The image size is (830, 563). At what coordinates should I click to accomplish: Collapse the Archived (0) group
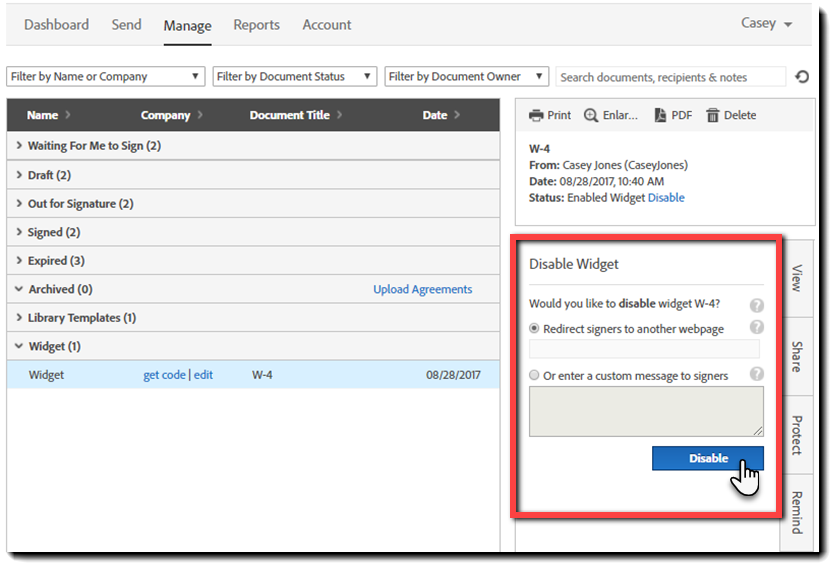(19, 289)
